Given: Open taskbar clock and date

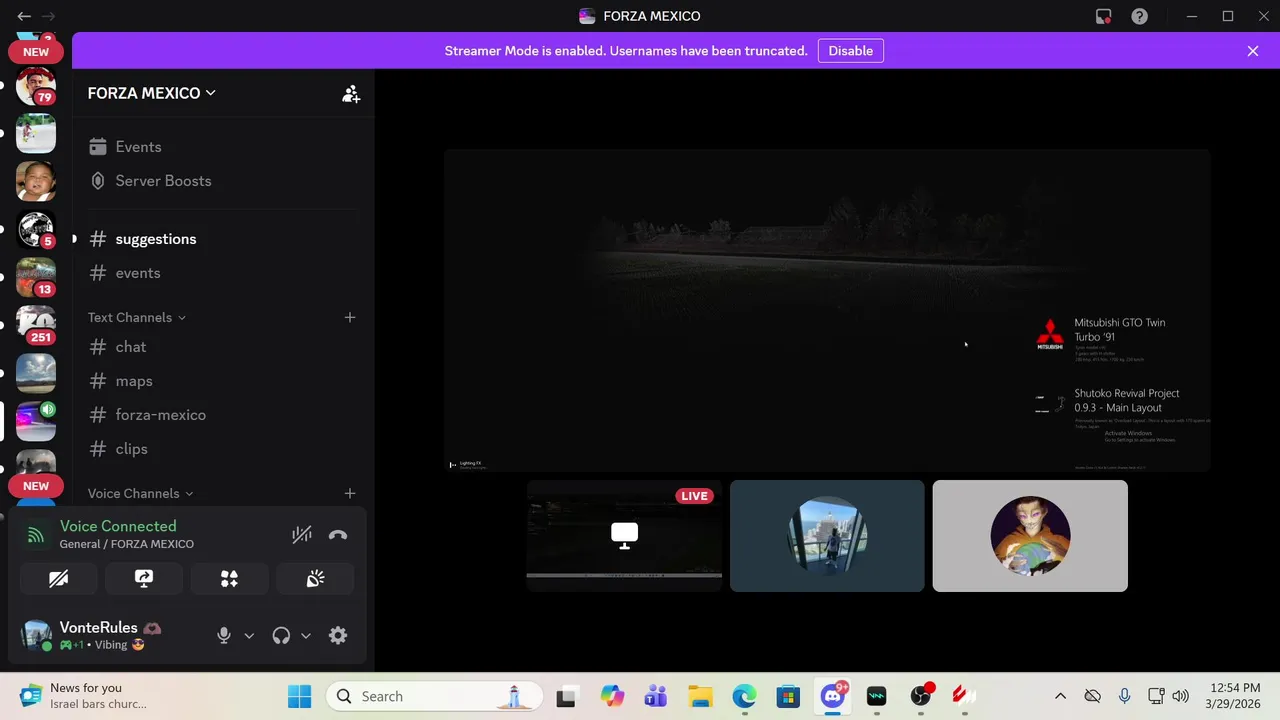Looking at the screenshot, I should point(1233,696).
